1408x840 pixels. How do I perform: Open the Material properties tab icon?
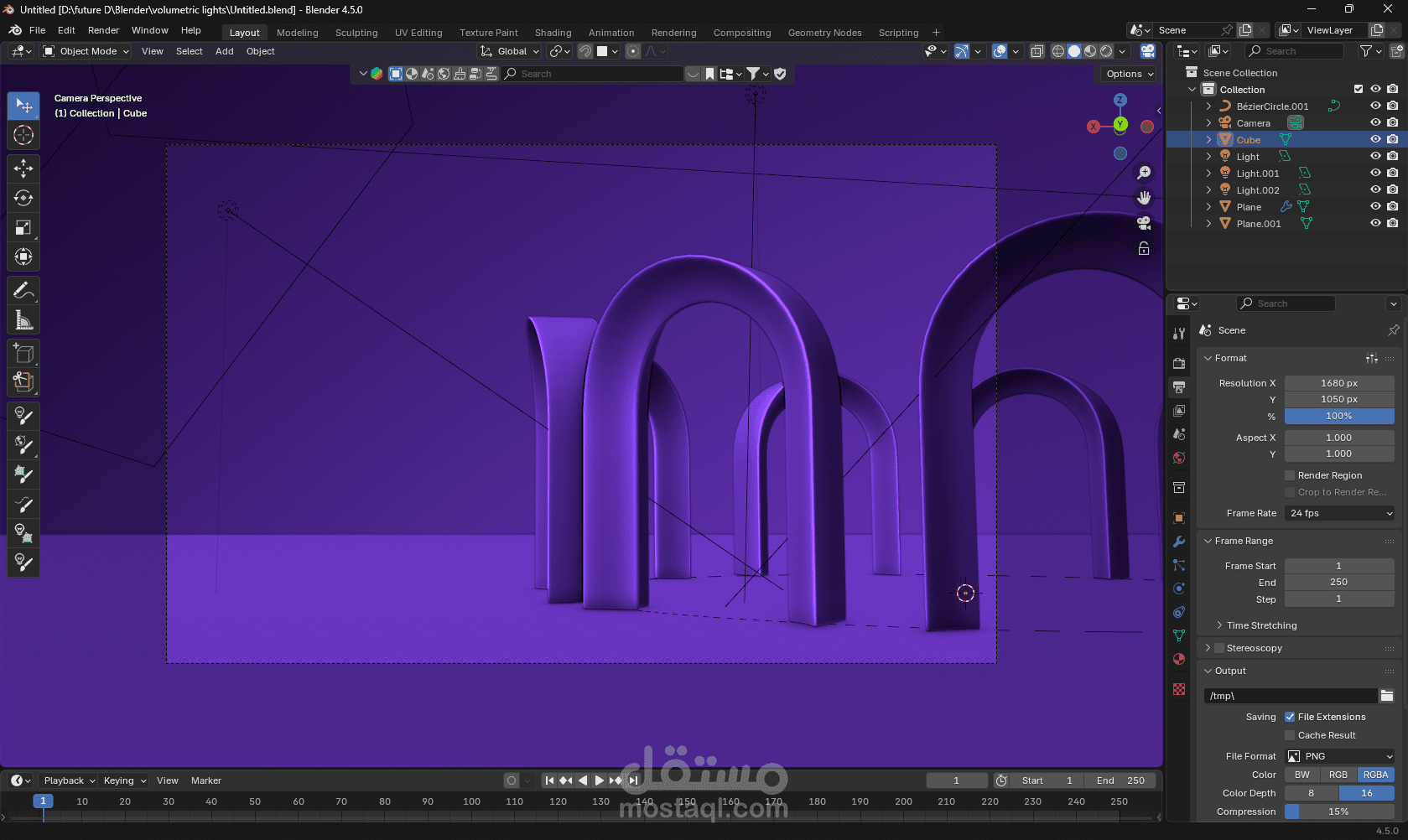(1179, 659)
